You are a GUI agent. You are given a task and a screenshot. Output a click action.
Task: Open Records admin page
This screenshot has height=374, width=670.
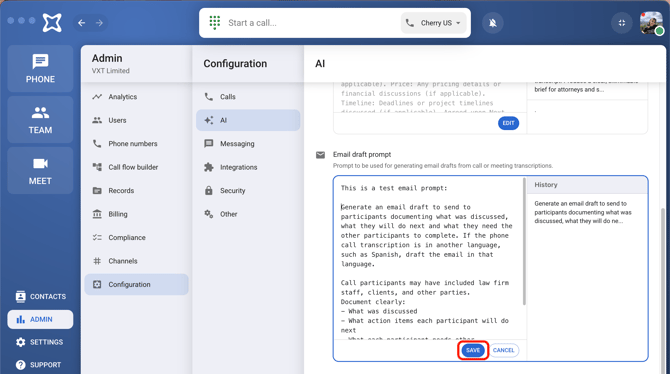136,191
